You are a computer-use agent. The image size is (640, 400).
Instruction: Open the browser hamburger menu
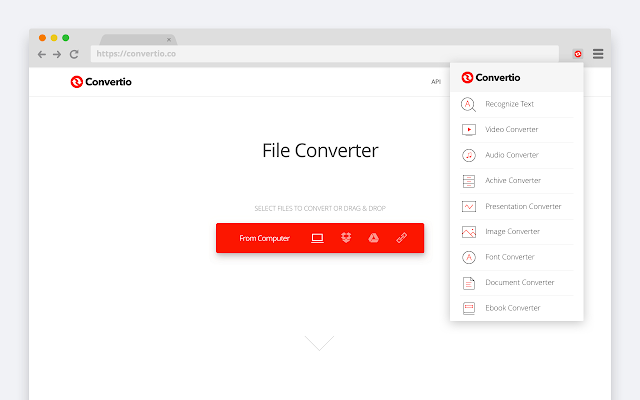click(x=598, y=54)
